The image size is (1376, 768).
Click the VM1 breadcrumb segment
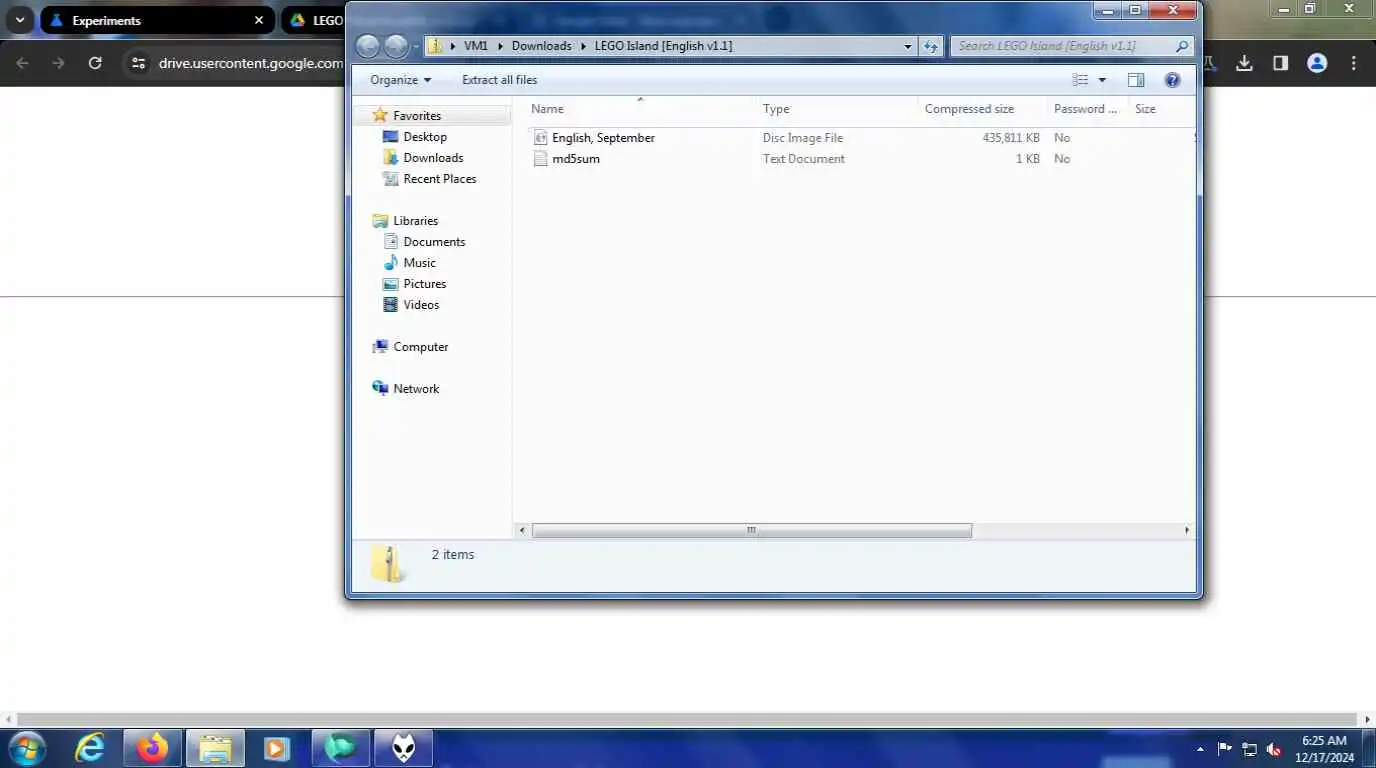[x=475, y=46]
